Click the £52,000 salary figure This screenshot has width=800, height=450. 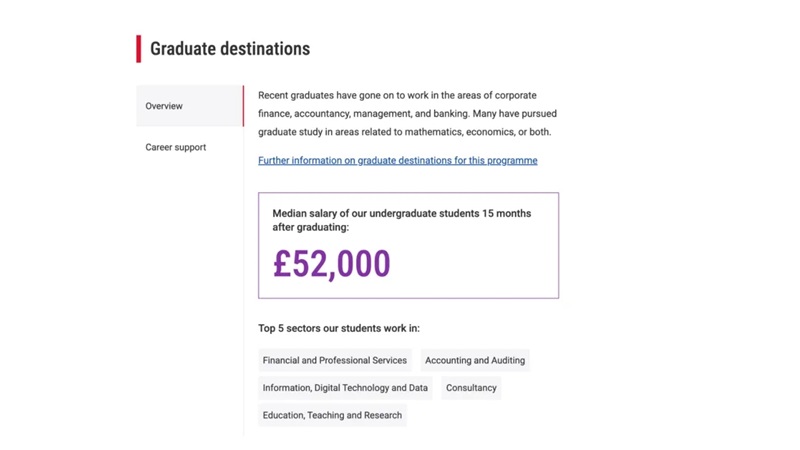coord(331,264)
